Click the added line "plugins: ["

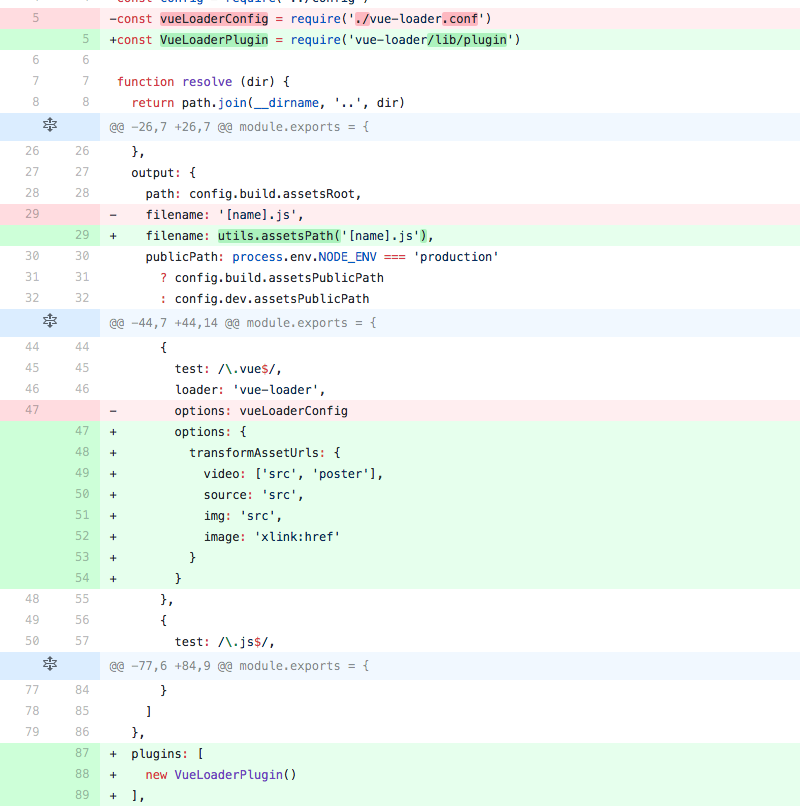[x=167, y=754]
